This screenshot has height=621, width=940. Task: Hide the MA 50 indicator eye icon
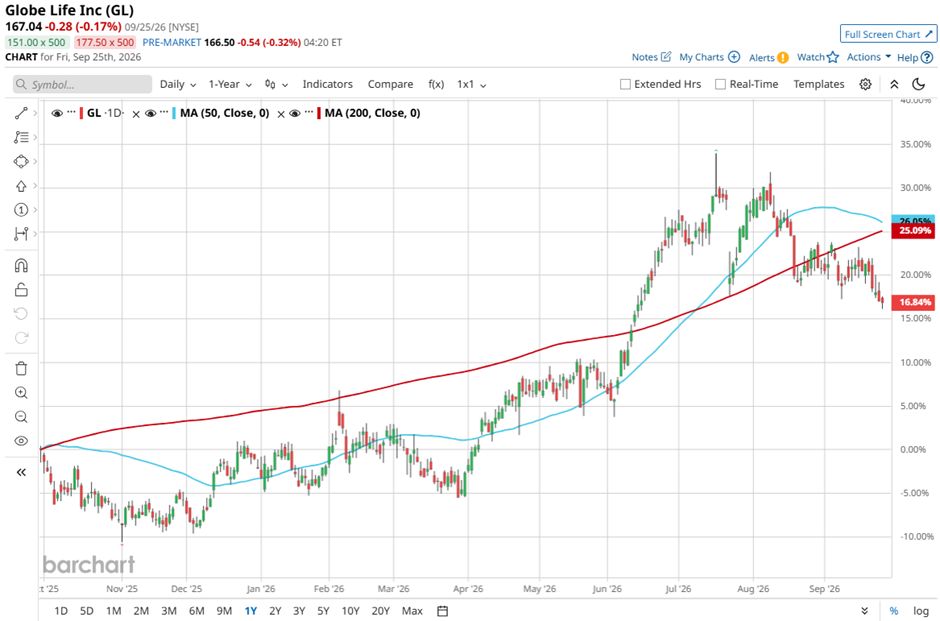point(150,113)
